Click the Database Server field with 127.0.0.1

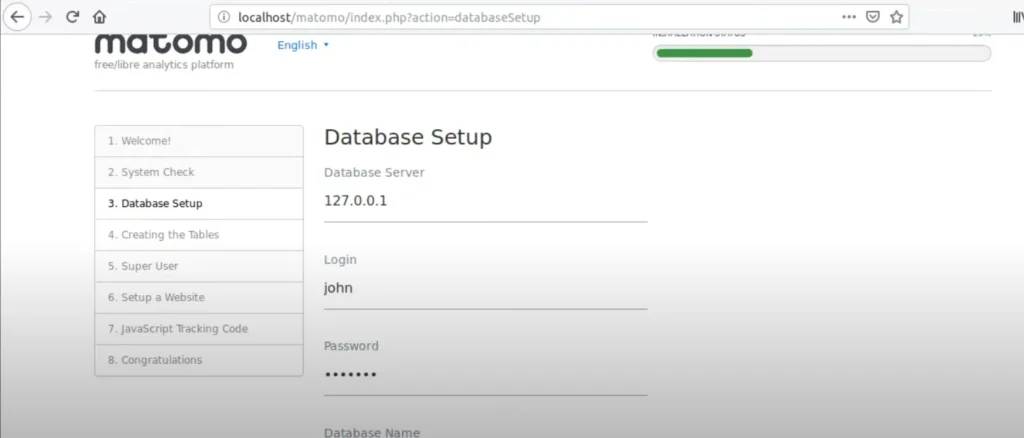click(x=485, y=202)
